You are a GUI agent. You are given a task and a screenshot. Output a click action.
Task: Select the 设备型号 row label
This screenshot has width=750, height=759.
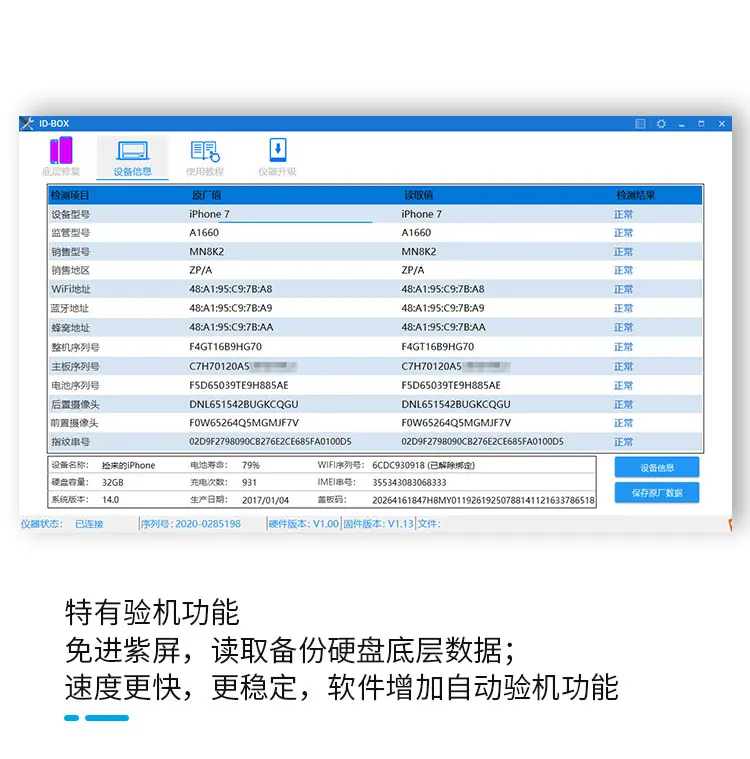[x=71, y=214]
